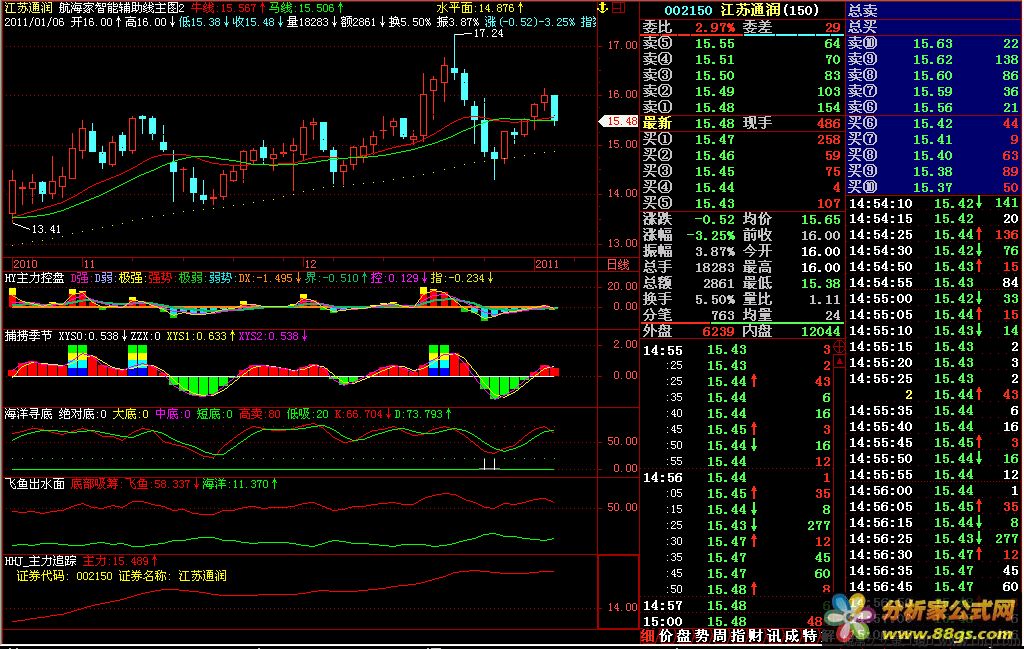Image resolution: width=1024 pixels, height=649 pixels.
Task: Click the month 12 marker on the time axis
Action: 310,264
